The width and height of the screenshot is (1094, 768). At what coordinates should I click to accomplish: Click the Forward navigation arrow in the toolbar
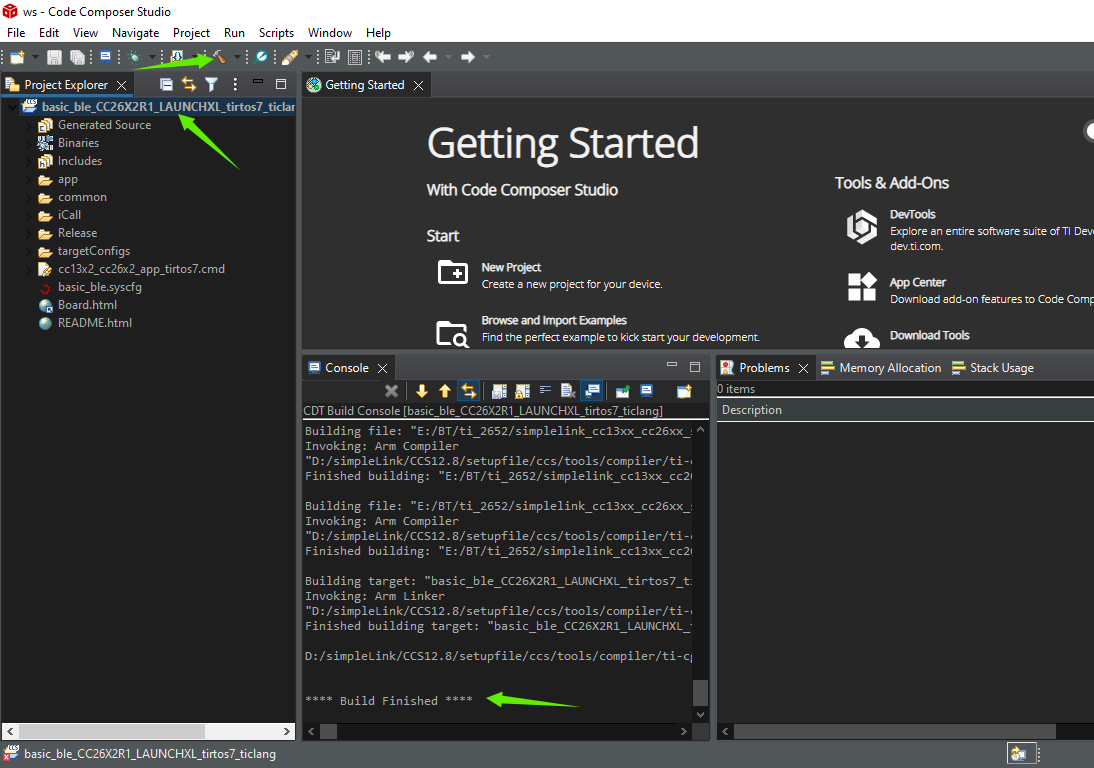pos(467,57)
